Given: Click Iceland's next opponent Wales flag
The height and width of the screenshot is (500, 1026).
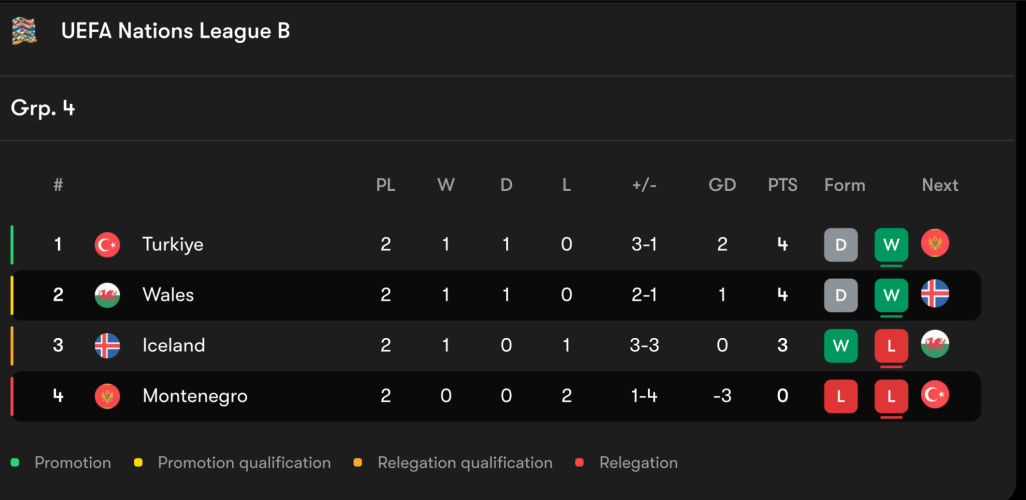Looking at the screenshot, I should [x=935, y=345].
